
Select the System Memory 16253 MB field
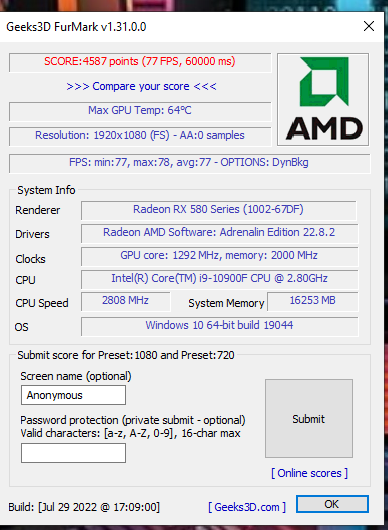click(x=313, y=302)
